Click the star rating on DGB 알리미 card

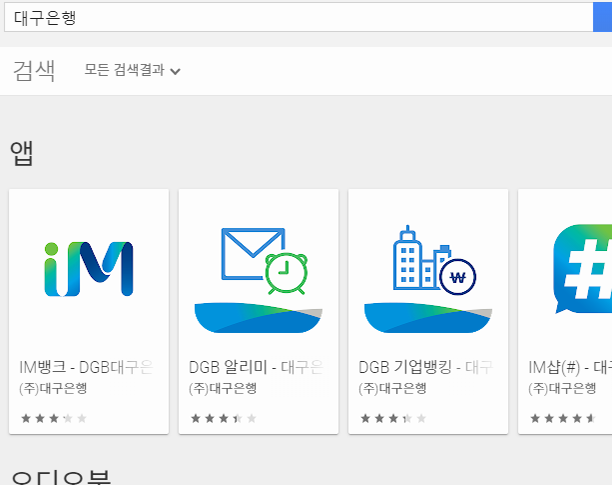pos(224,419)
